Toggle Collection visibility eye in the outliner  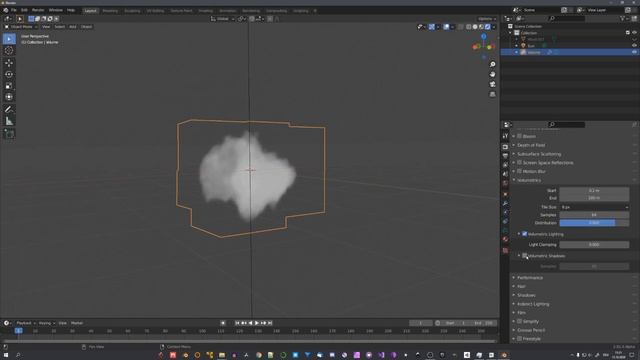coord(634,33)
